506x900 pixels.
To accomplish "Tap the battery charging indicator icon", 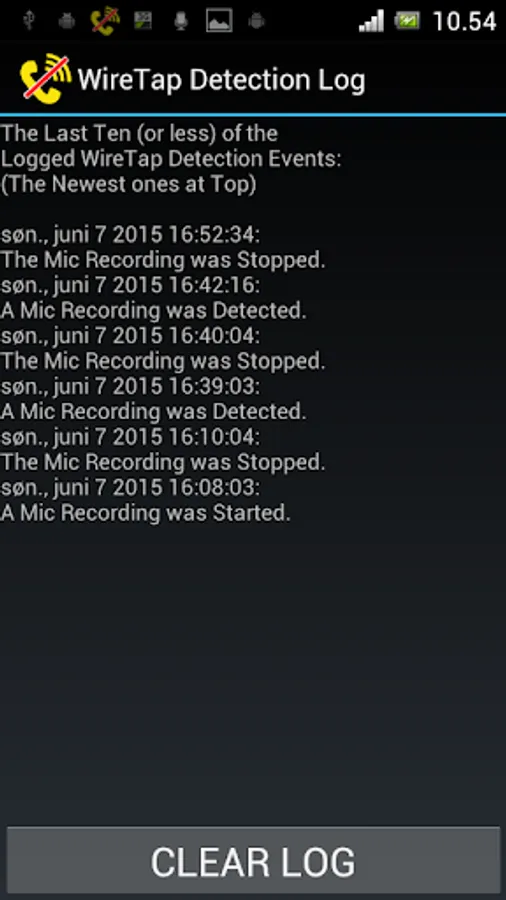I will 407,21.
